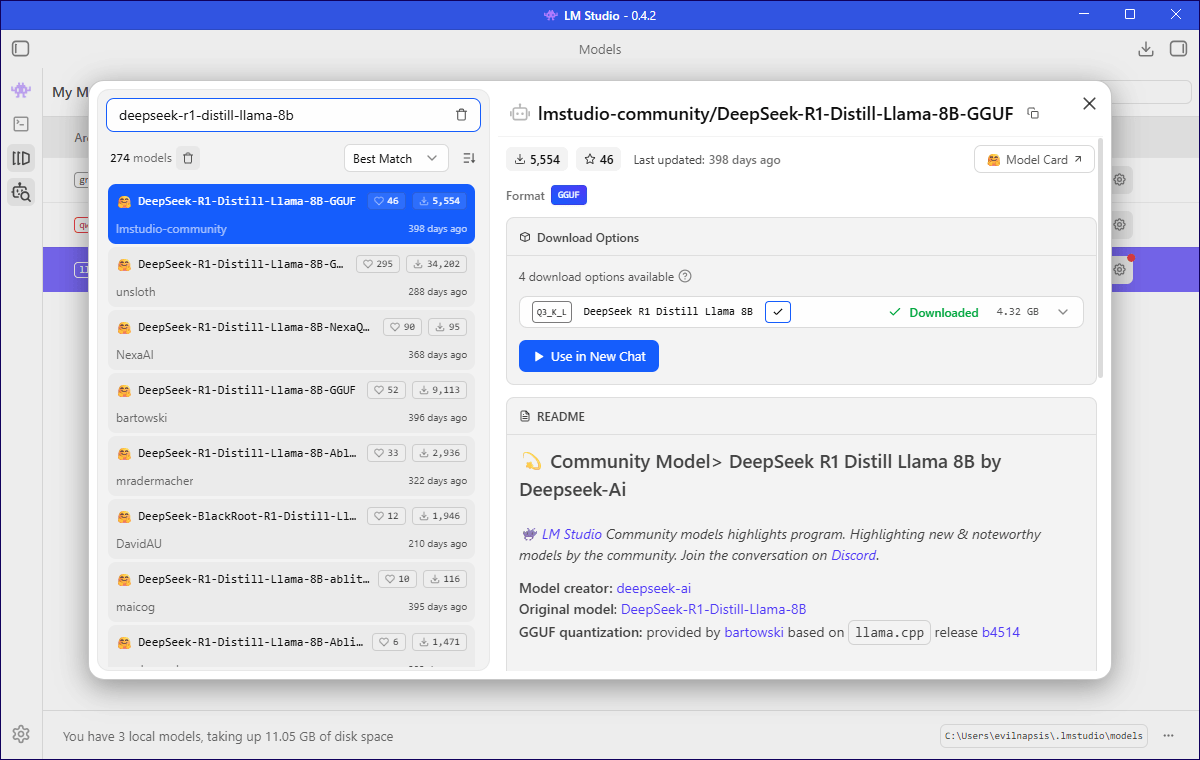Click the 5,554 downloads badge in details pane
This screenshot has width=1200, height=760.
click(538, 159)
